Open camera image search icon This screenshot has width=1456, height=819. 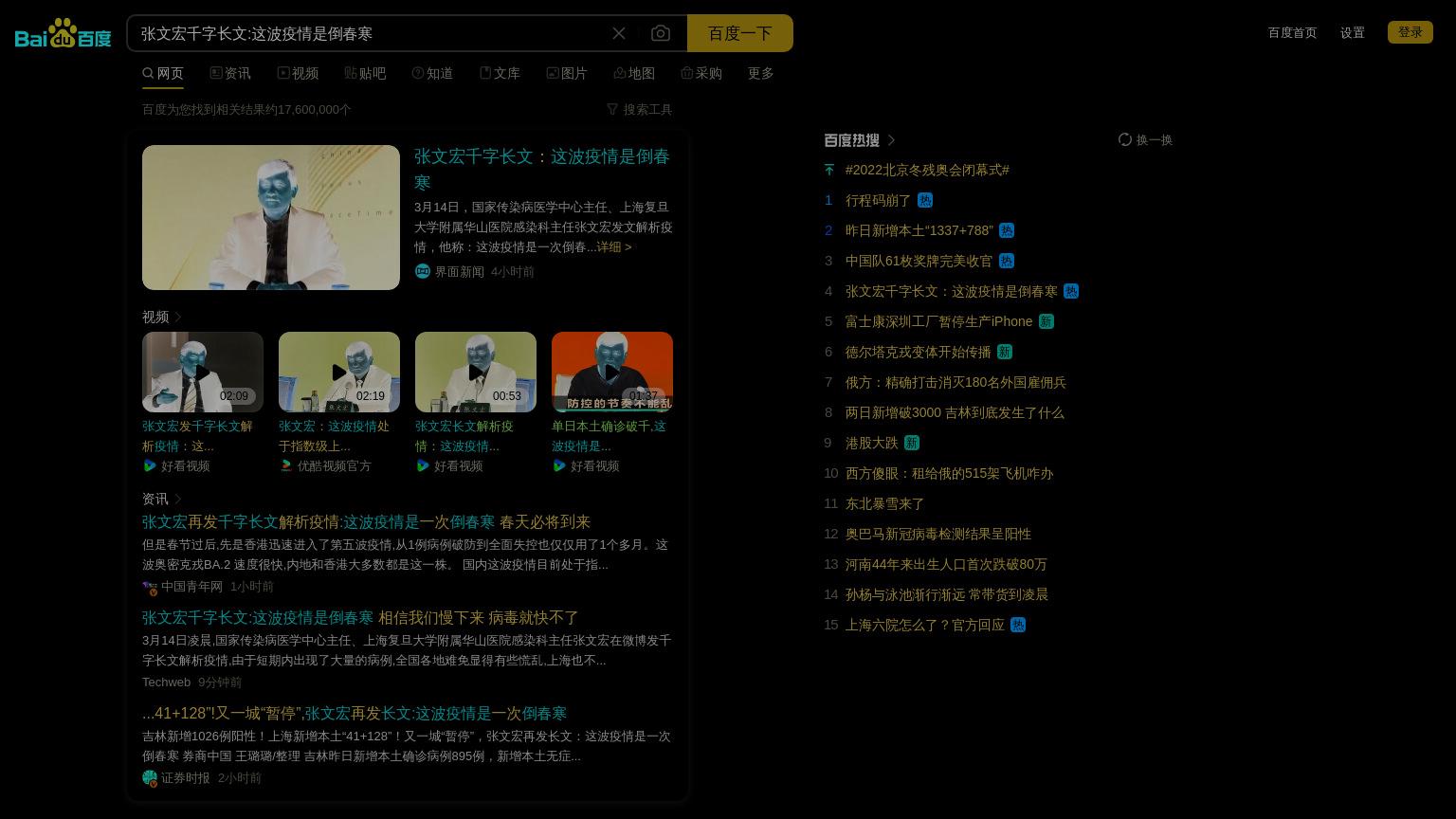tap(661, 33)
